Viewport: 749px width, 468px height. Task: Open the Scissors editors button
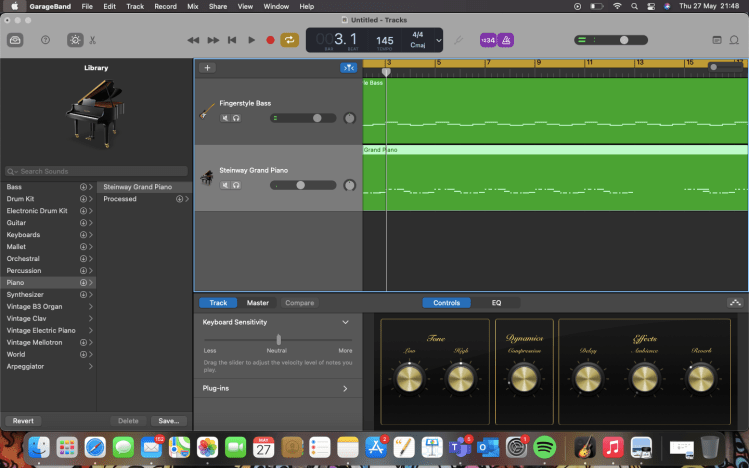[x=92, y=40]
